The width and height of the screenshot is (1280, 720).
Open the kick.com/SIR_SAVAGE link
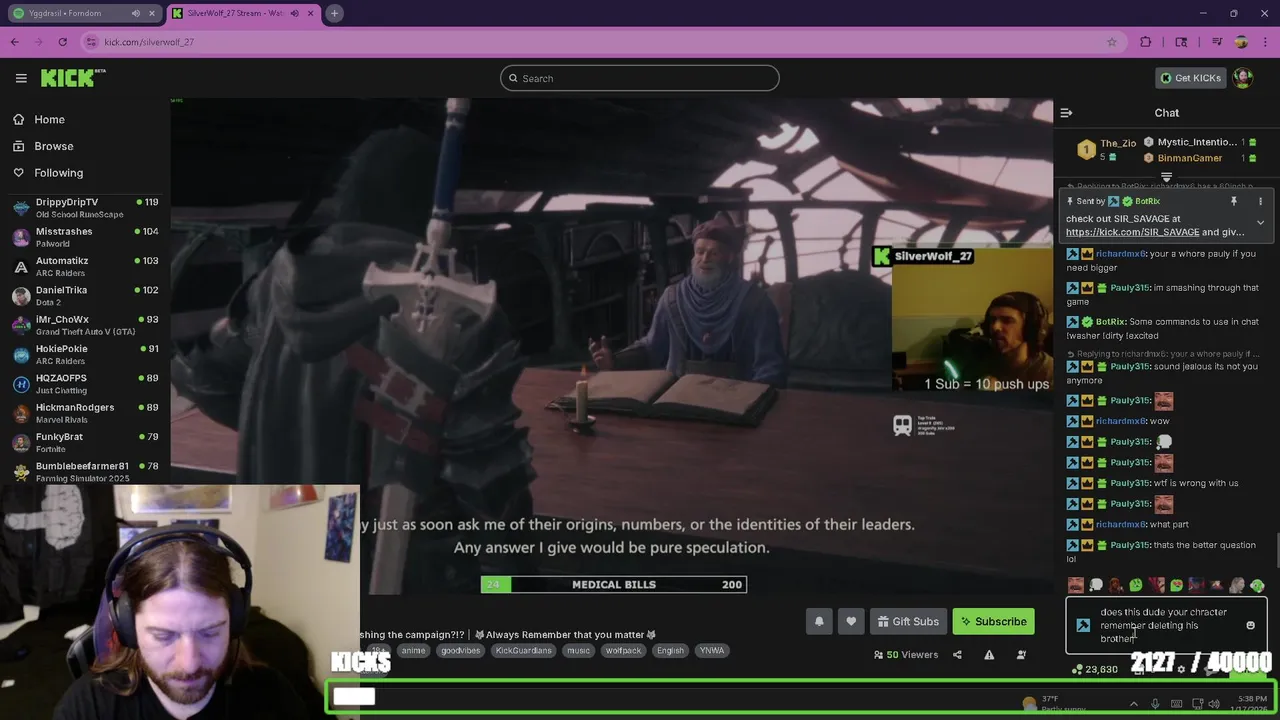click(1132, 232)
